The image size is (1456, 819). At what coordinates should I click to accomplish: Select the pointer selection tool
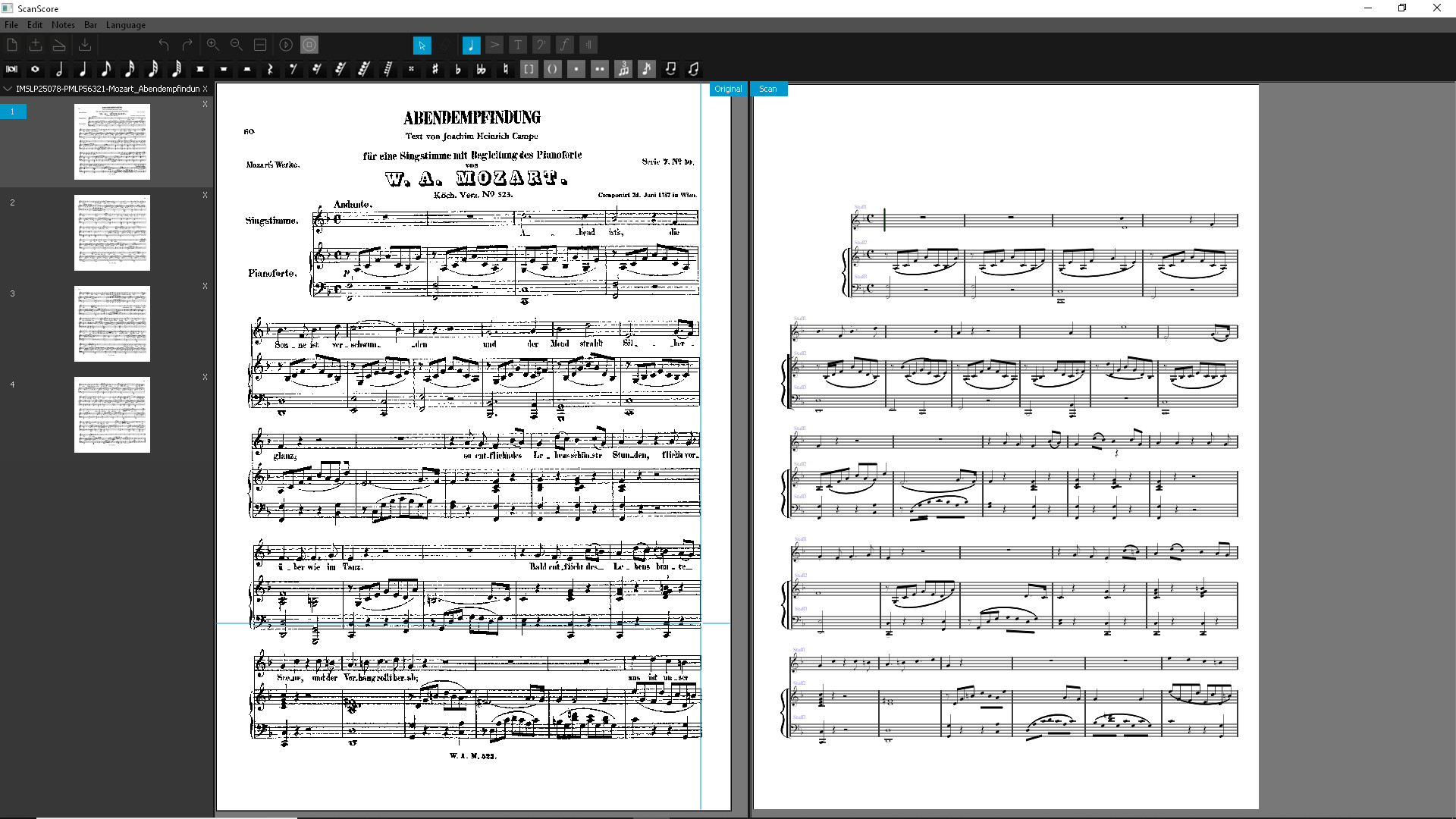point(422,45)
